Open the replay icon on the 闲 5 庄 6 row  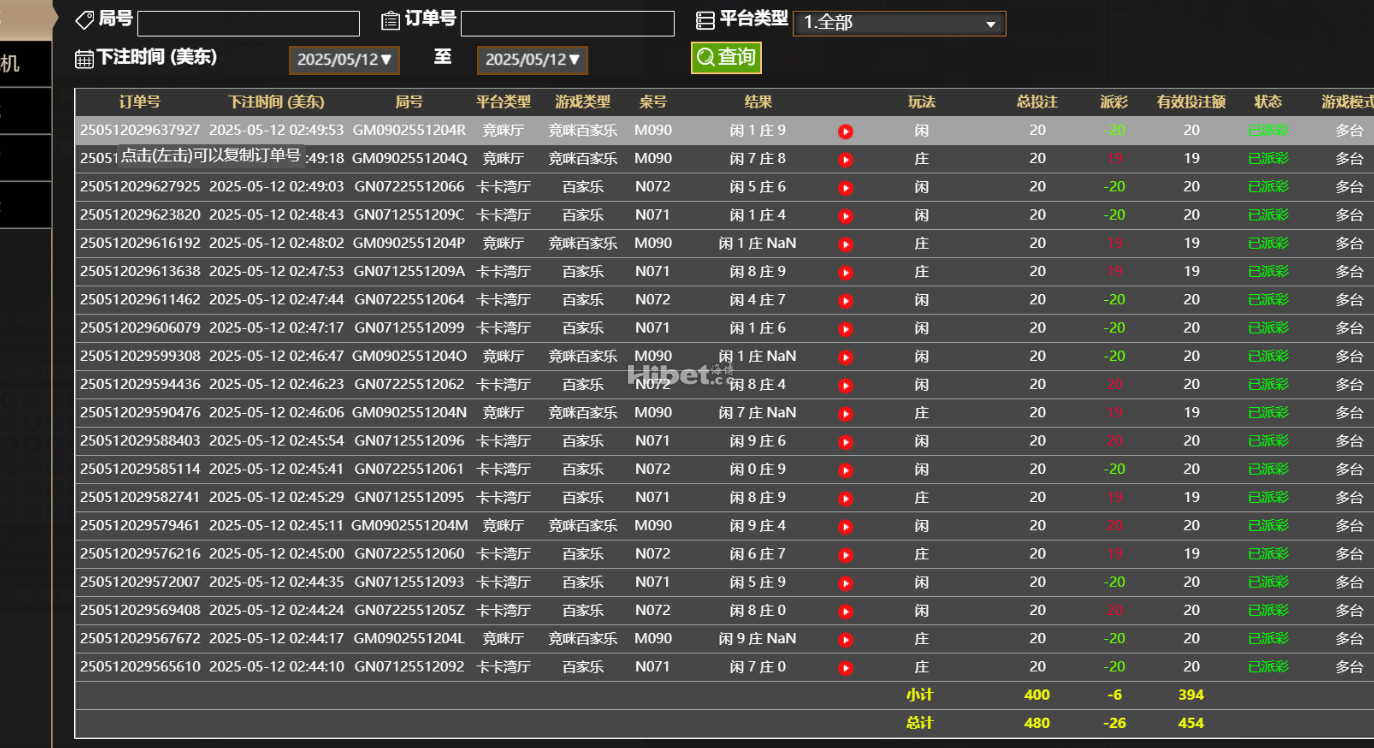pos(845,186)
